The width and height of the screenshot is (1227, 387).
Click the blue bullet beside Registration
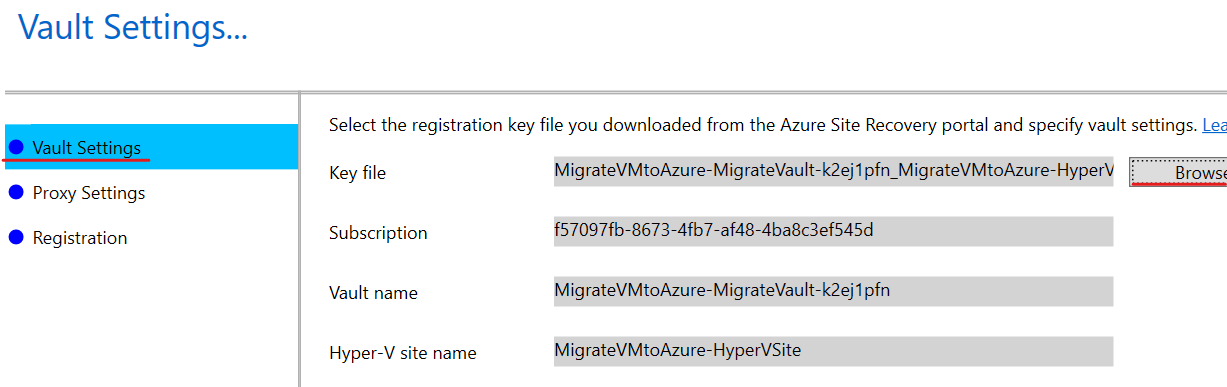coord(16,237)
